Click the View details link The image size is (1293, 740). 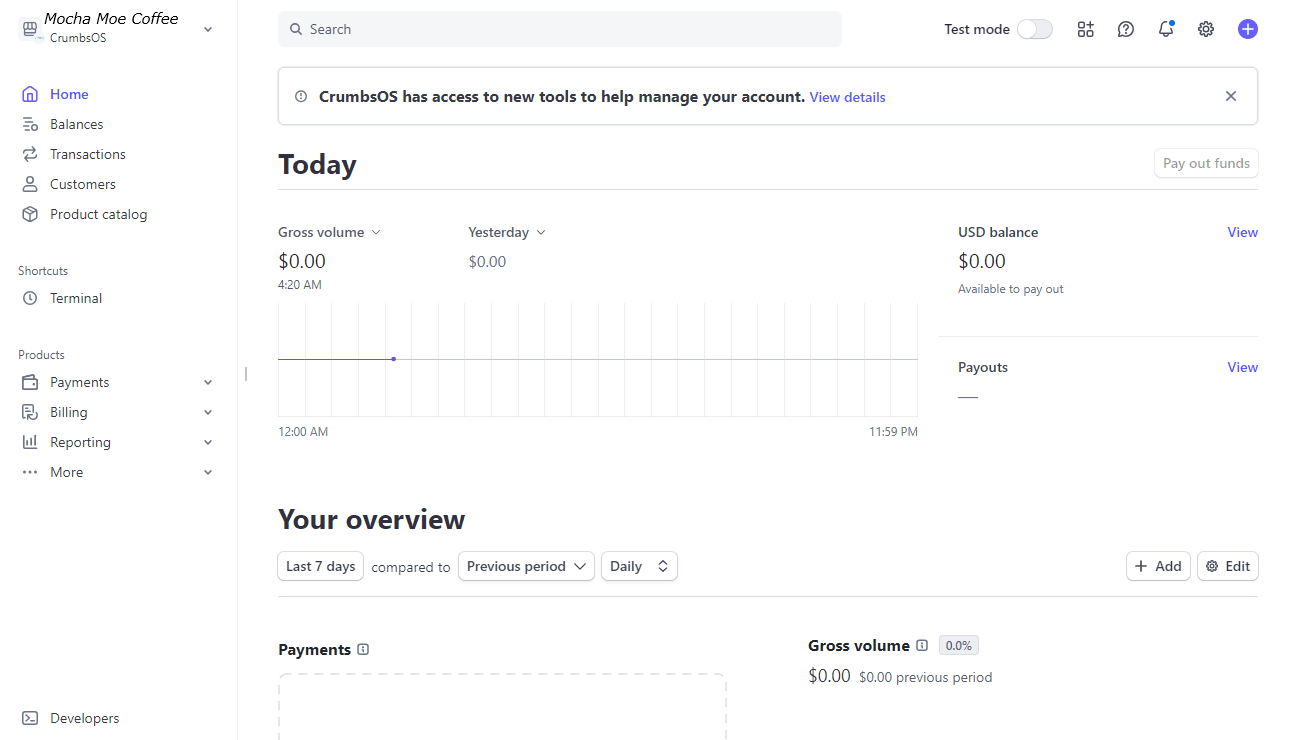pos(847,97)
